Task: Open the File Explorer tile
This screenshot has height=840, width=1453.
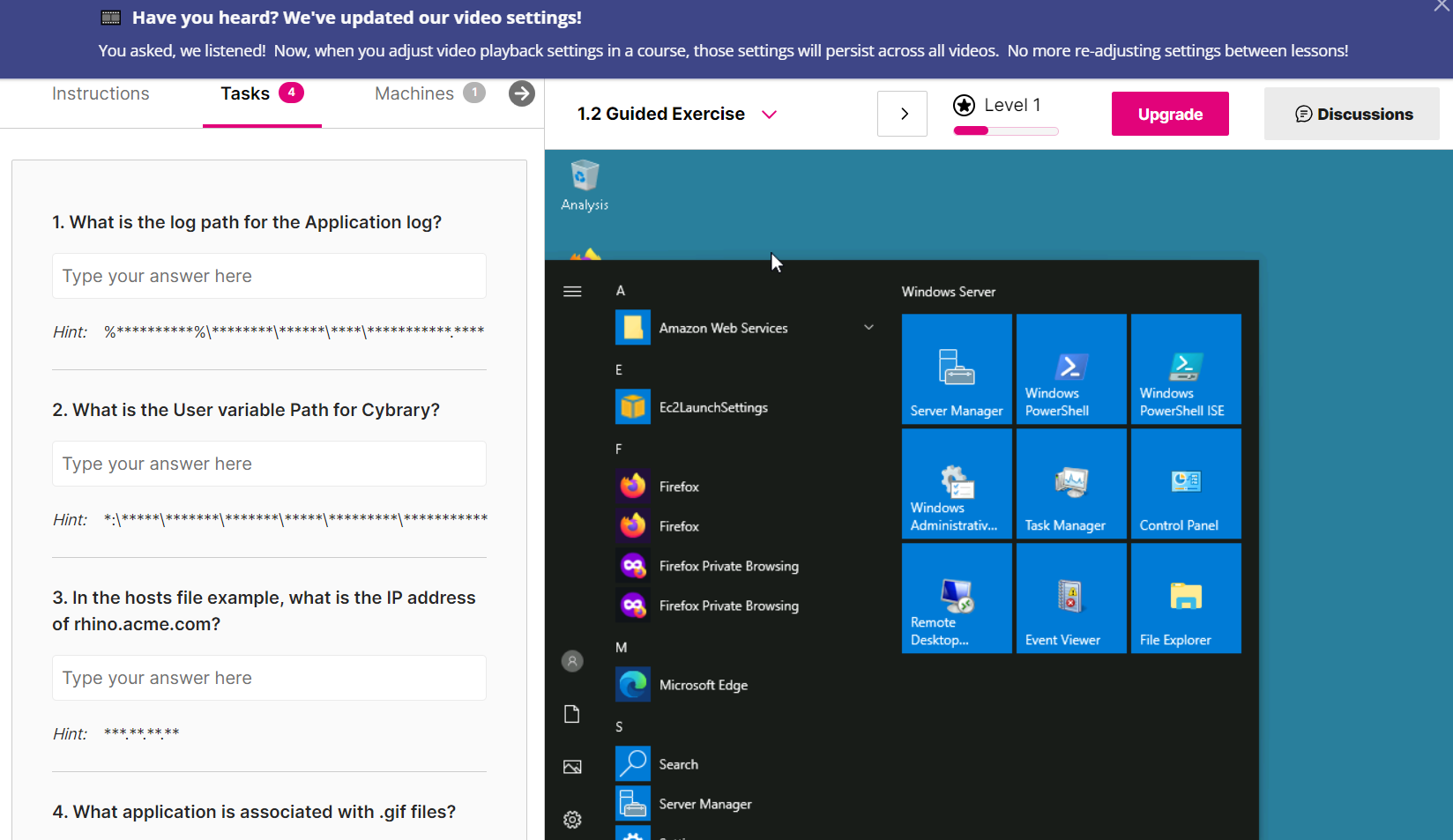Action: point(1186,598)
